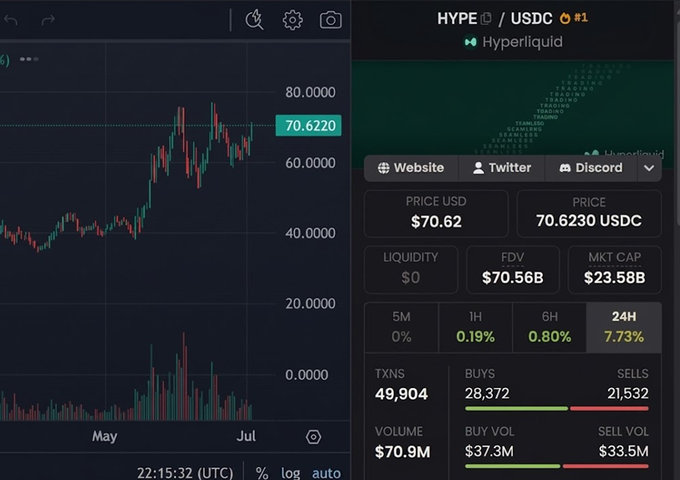Viewport: 680px width, 480px height.
Task: Click the SELL VOL $33.5M value
Action: click(624, 451)
